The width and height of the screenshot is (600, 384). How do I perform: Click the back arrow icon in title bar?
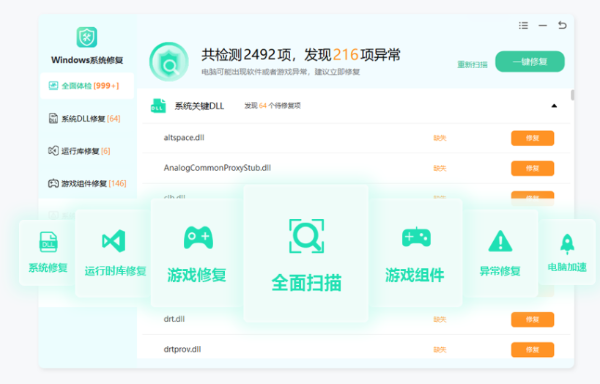click(x=562, y=25)
